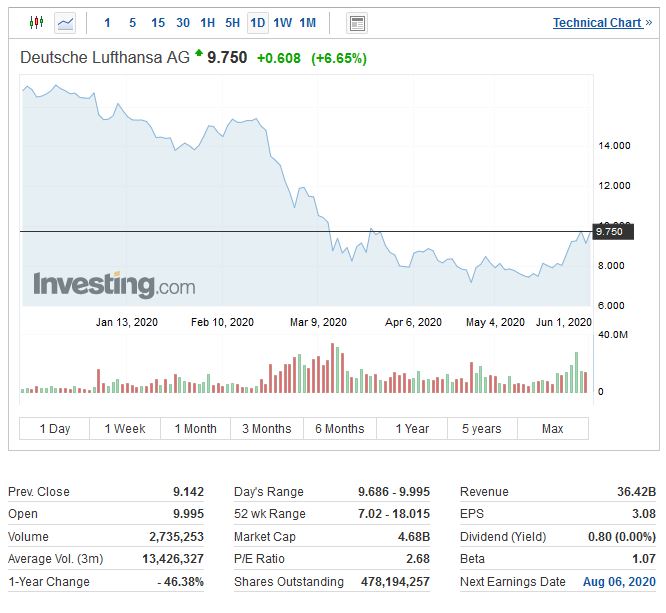Show 1 Year time range
Viewport: 666px width, 613px height.
click(412, 429)
